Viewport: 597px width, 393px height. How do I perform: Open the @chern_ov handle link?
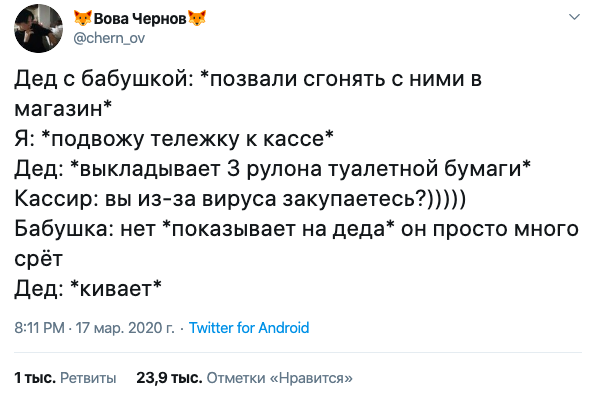click(109, 38)
